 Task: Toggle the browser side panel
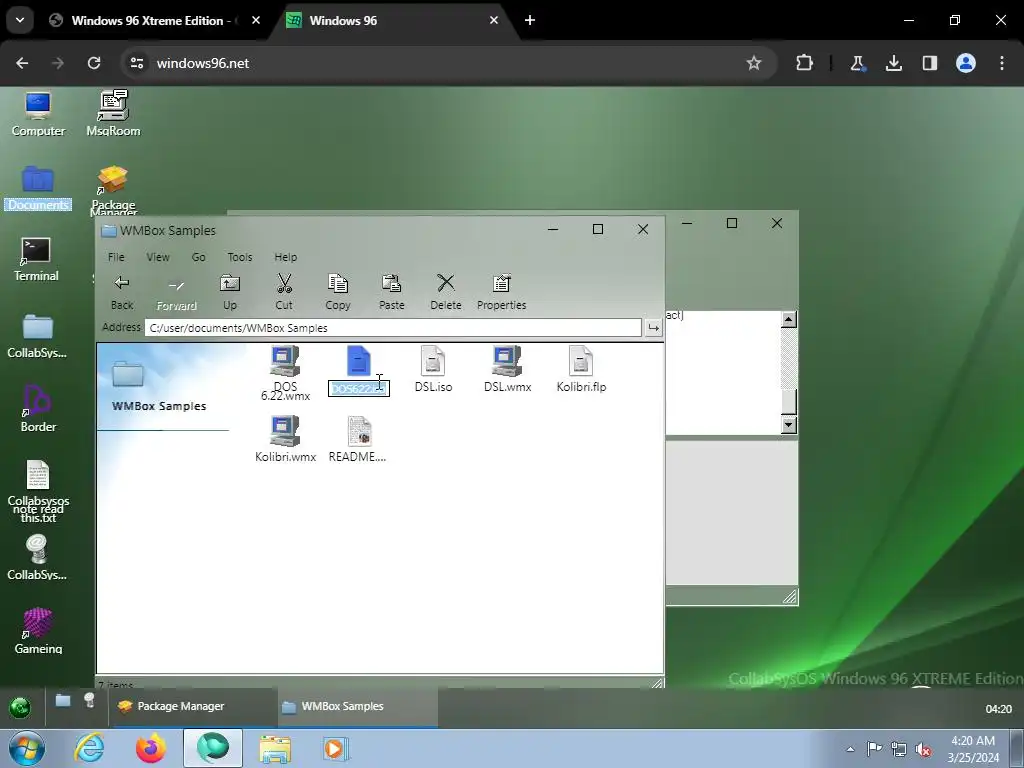tap(929, 63)
